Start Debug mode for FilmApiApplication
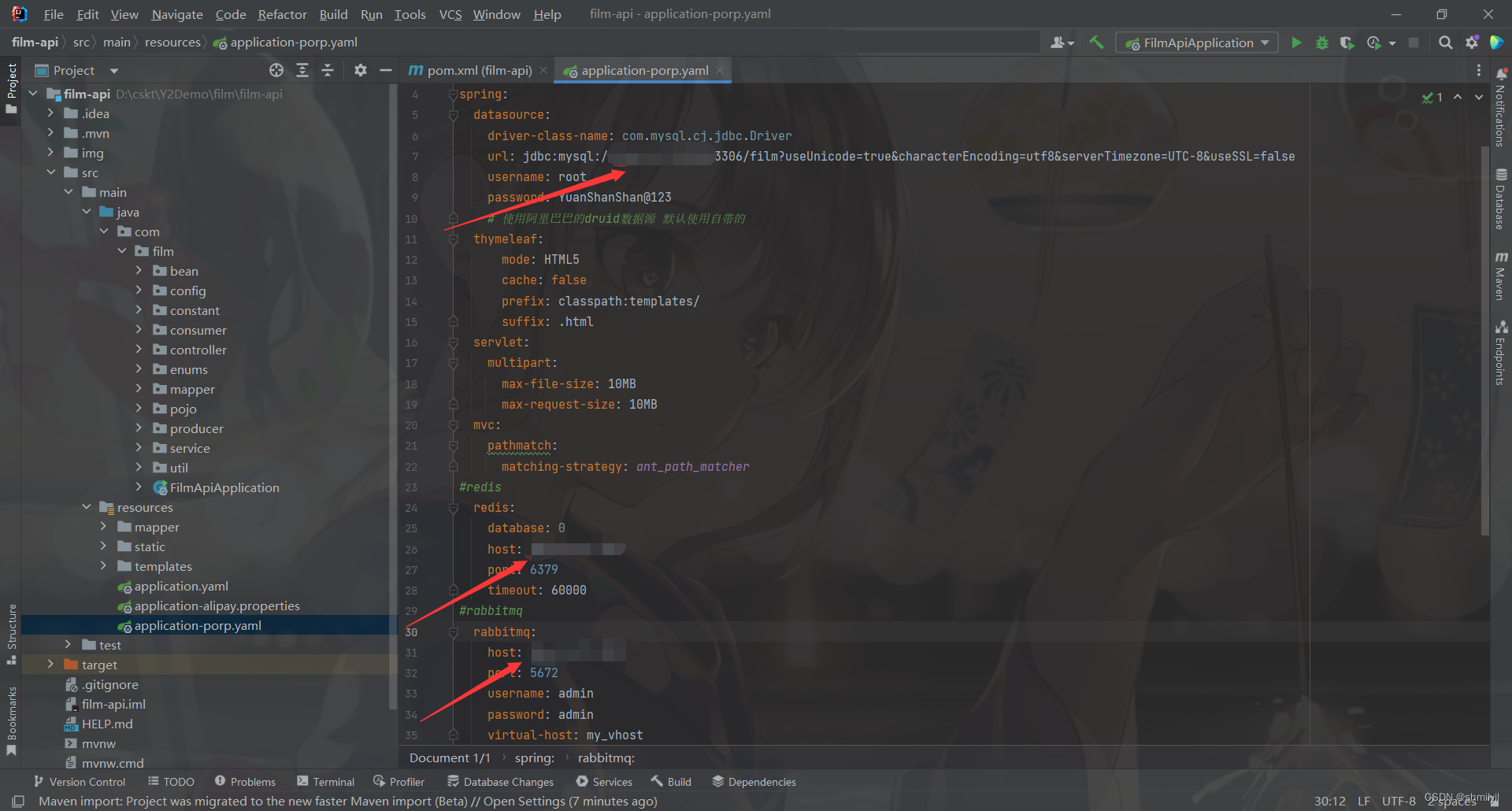 1322,43
